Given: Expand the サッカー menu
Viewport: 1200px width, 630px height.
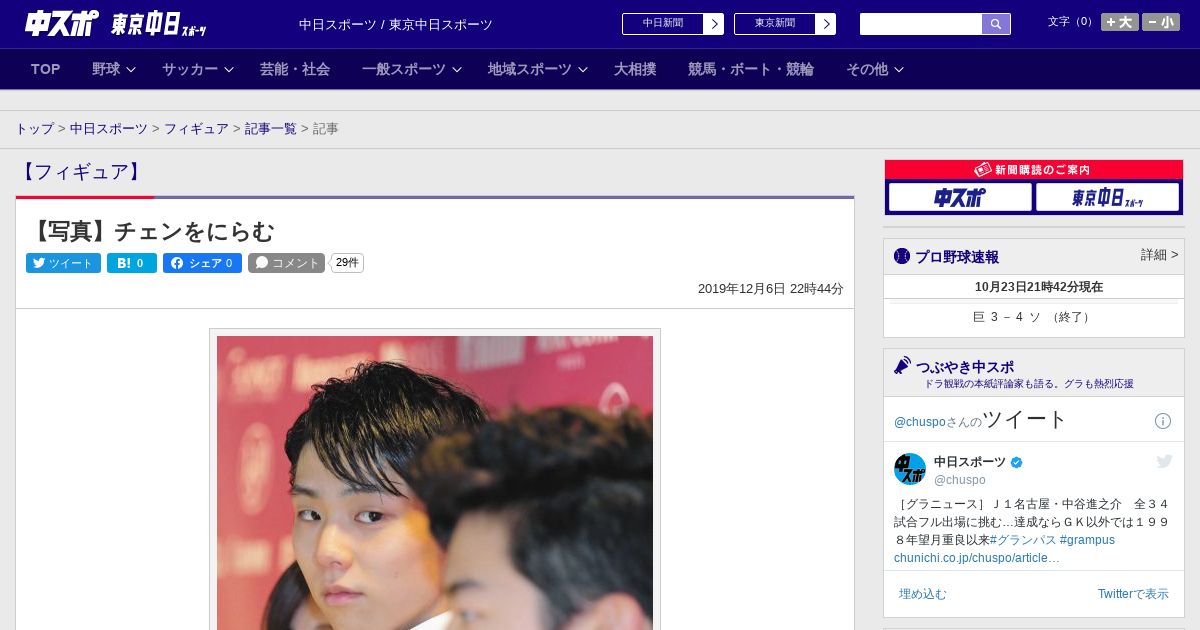Looking at the screenshot, I should tap(198, 69).
